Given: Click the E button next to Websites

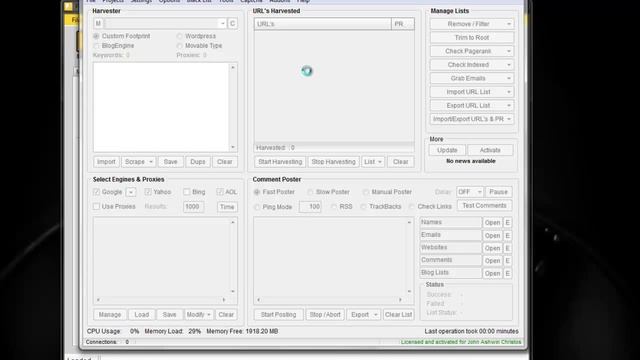Looking at the screenshot, I should [507, 248].
